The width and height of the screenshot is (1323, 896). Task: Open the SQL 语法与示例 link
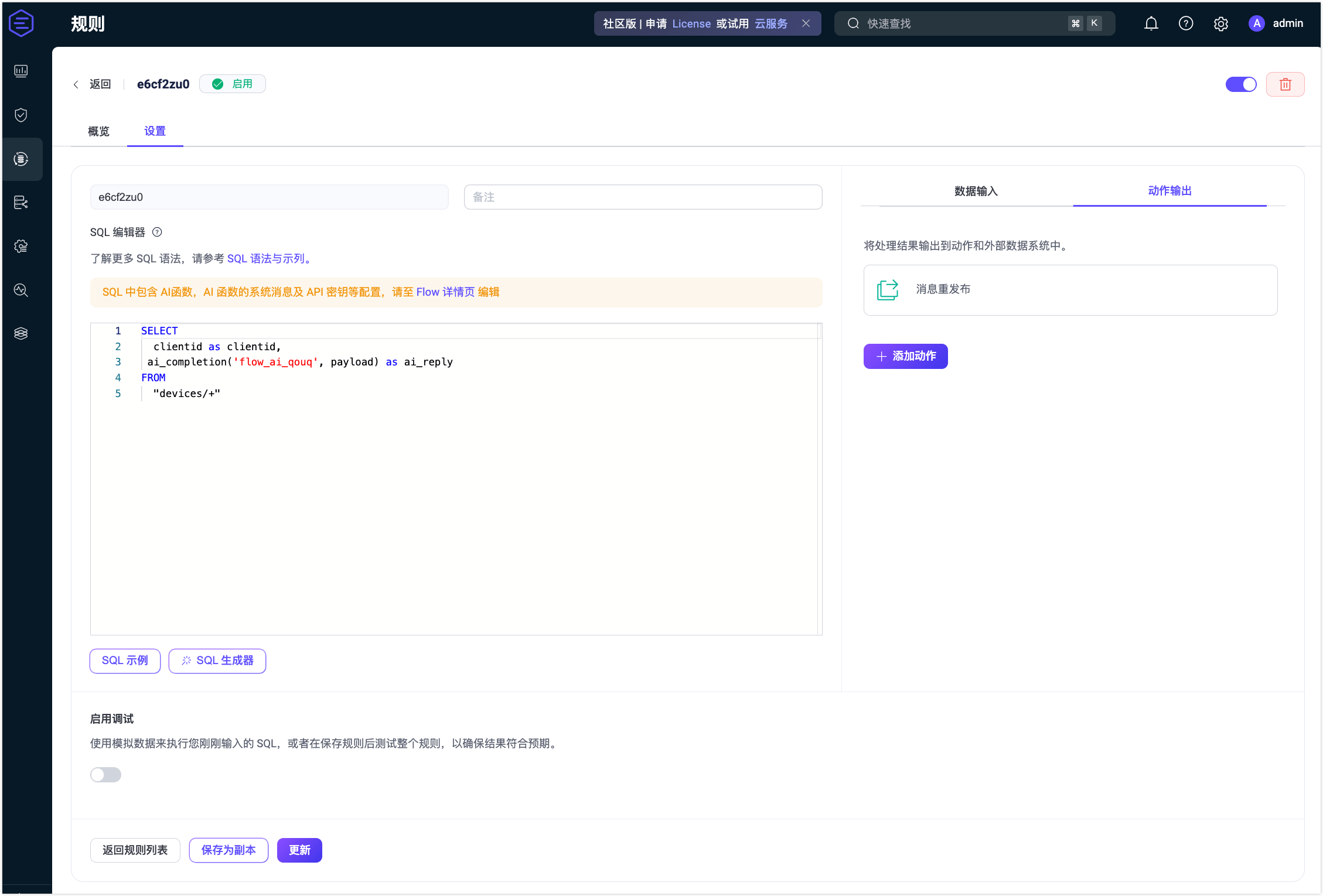[267, 258]
